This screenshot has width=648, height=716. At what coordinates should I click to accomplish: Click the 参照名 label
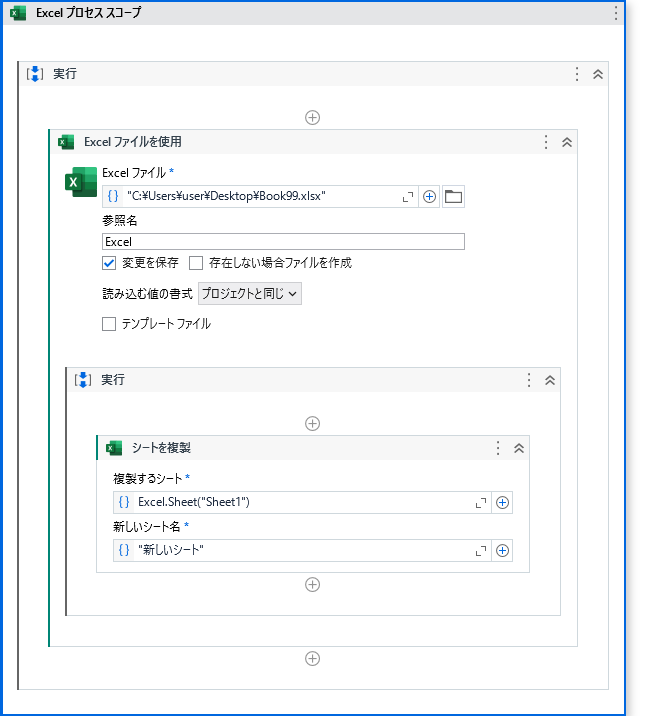click(x=120, y=221)
